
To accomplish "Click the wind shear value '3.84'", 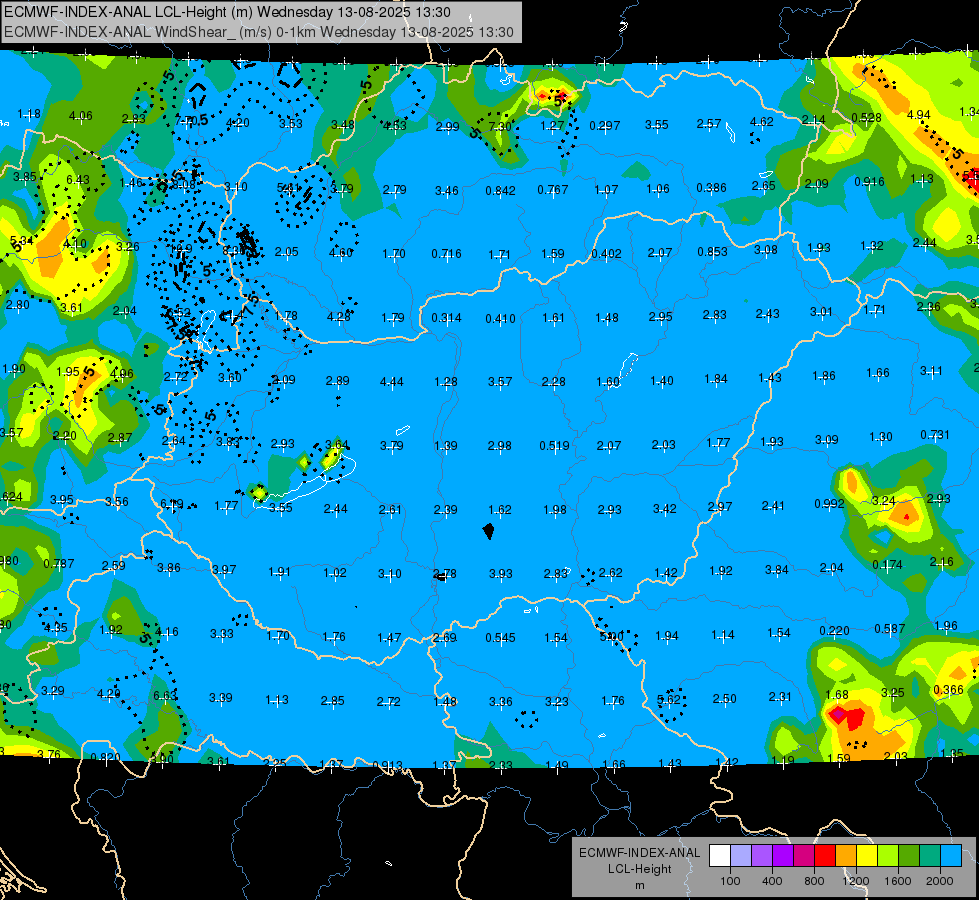I will [x=777, y=570].
